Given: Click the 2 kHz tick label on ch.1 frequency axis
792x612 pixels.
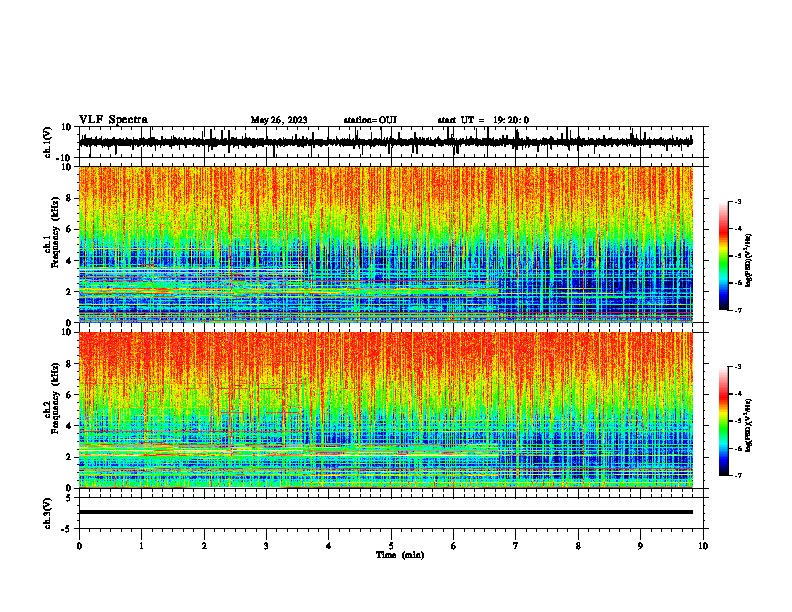Looking at the screenshot, I should (69, 291).
